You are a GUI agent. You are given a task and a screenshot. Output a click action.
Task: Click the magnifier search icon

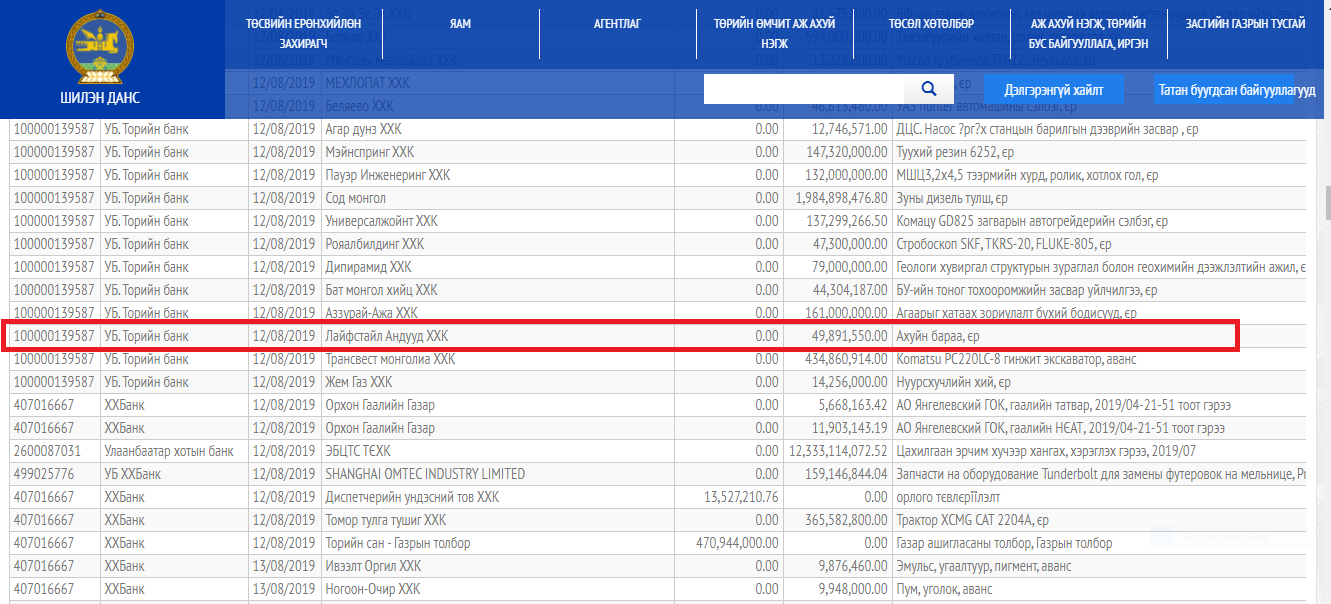click(929, 89)
